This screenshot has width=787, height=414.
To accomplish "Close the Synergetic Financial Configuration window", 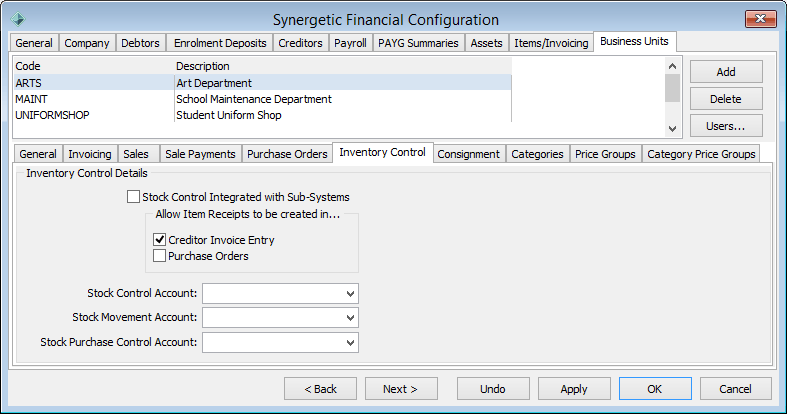I will coord(760,19).
